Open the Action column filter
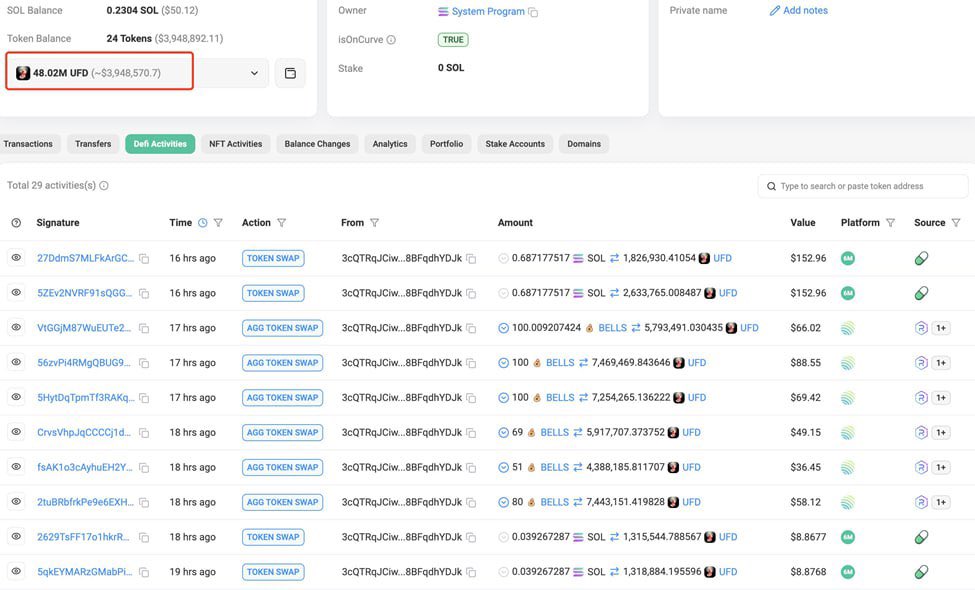Image resolution: width=975 pixels, height=590 pixels. [282, 223]
